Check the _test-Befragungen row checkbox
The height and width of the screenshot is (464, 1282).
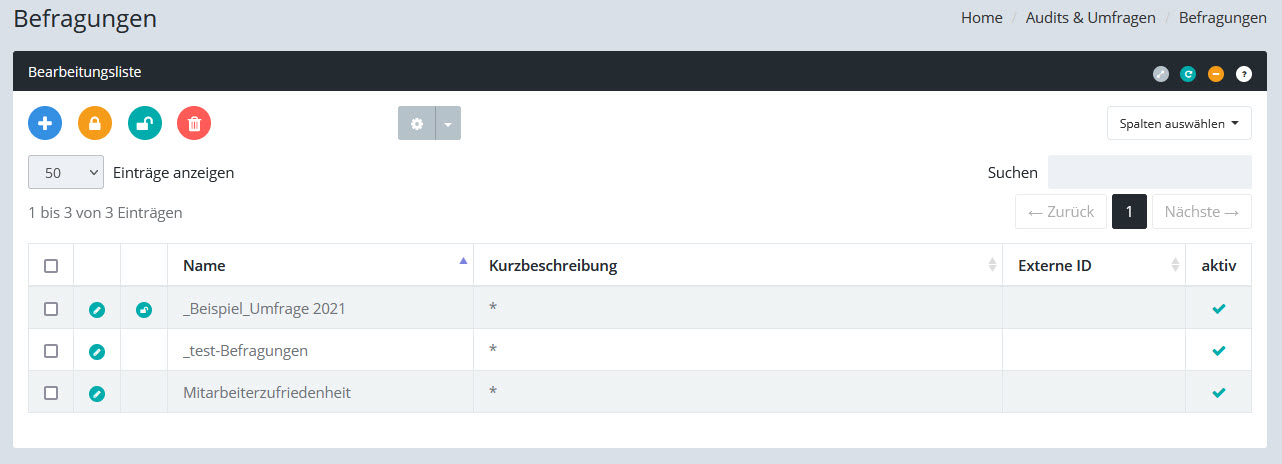coord(51,351)
